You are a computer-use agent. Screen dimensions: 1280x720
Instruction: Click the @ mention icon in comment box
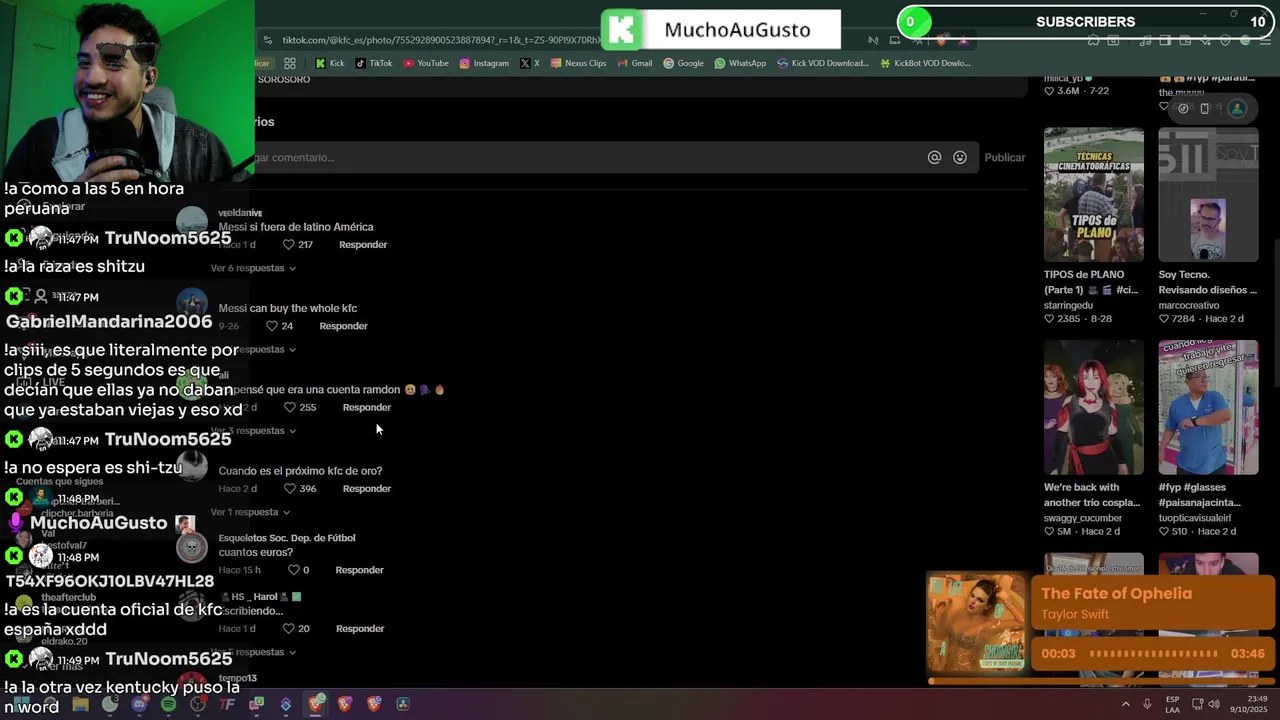(x=934, y=157)
